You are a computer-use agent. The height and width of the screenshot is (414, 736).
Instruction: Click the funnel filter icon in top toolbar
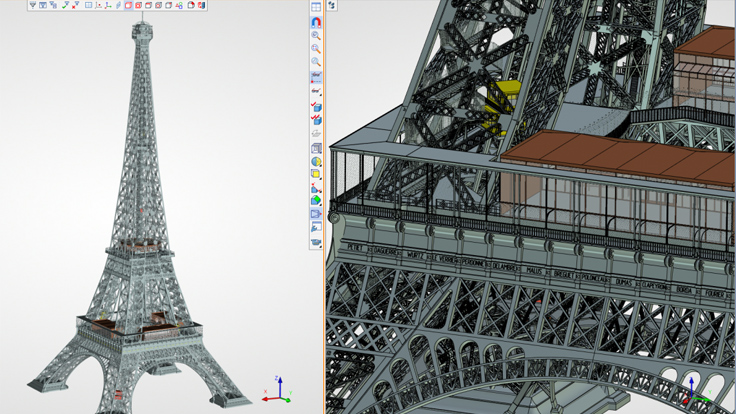[x=33, y=5]
